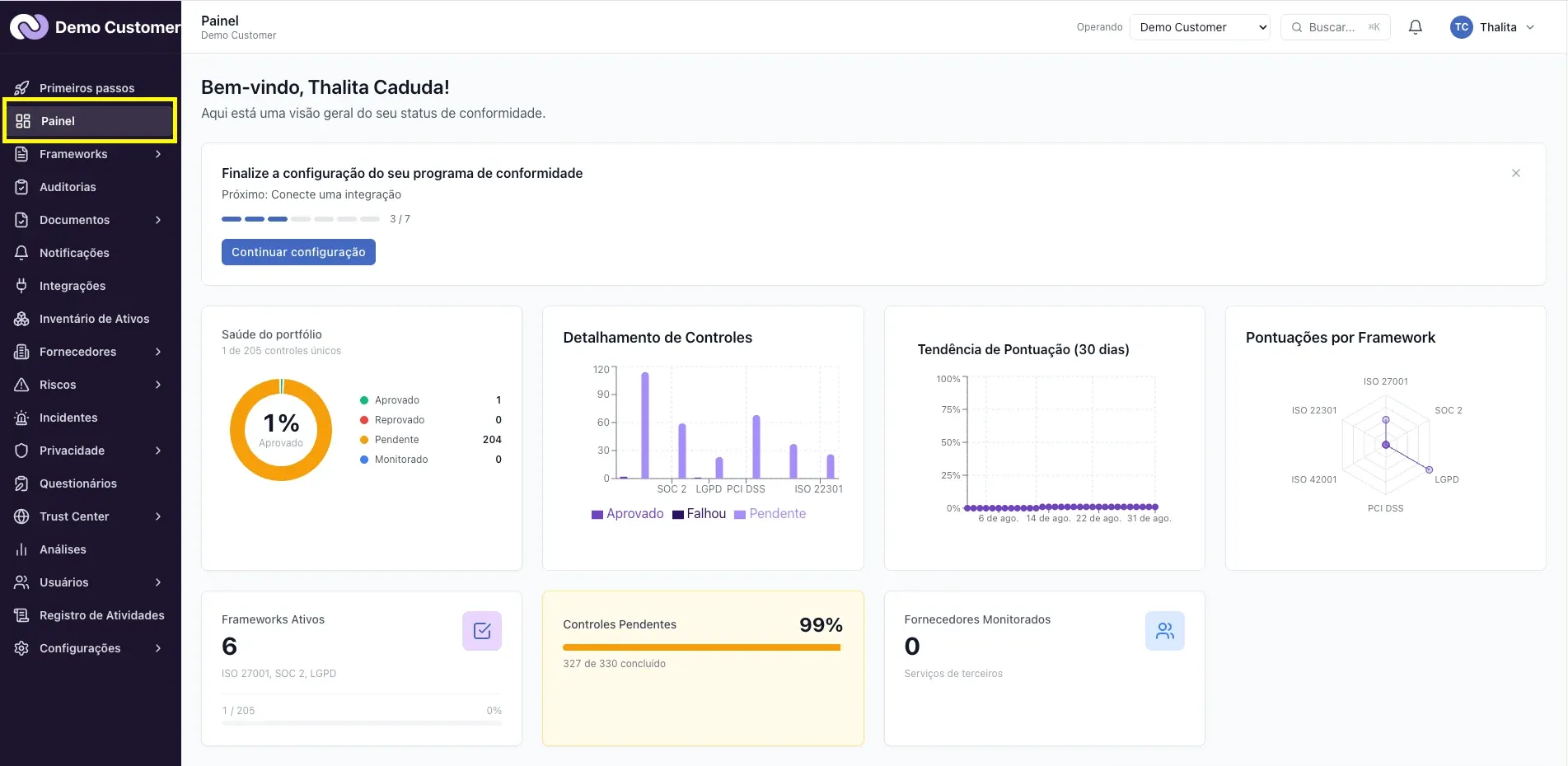
Task: Open the Thalita user menu chevron
Action: click(1530, 27)
